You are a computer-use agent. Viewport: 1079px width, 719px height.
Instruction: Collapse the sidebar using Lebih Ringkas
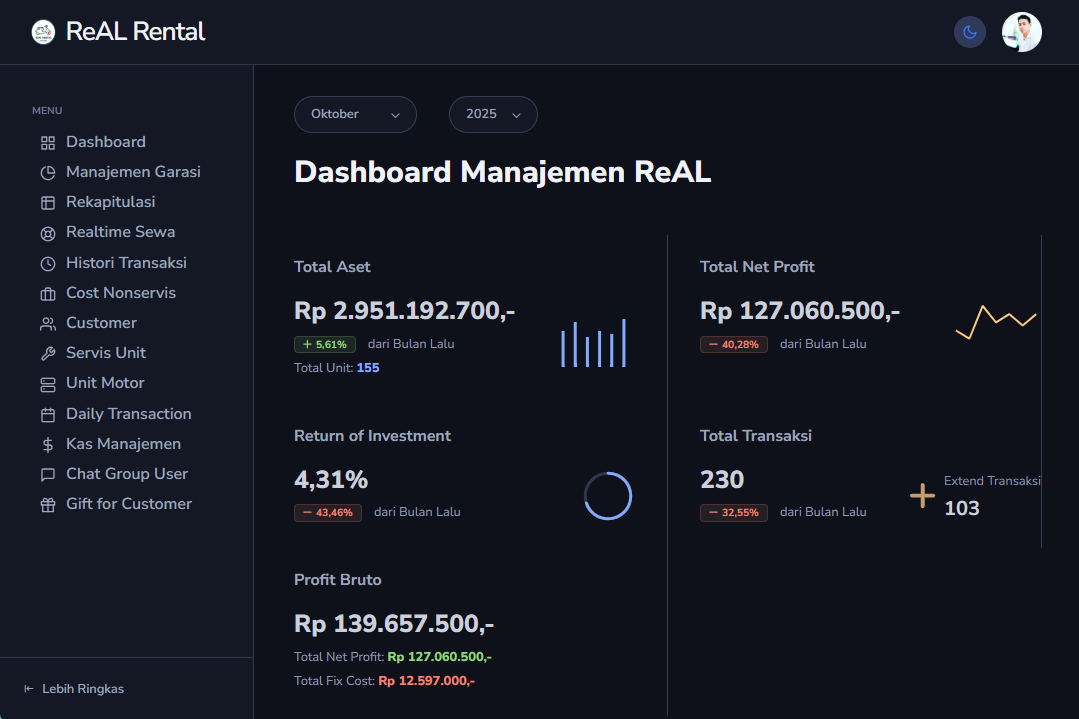(74, 689)
